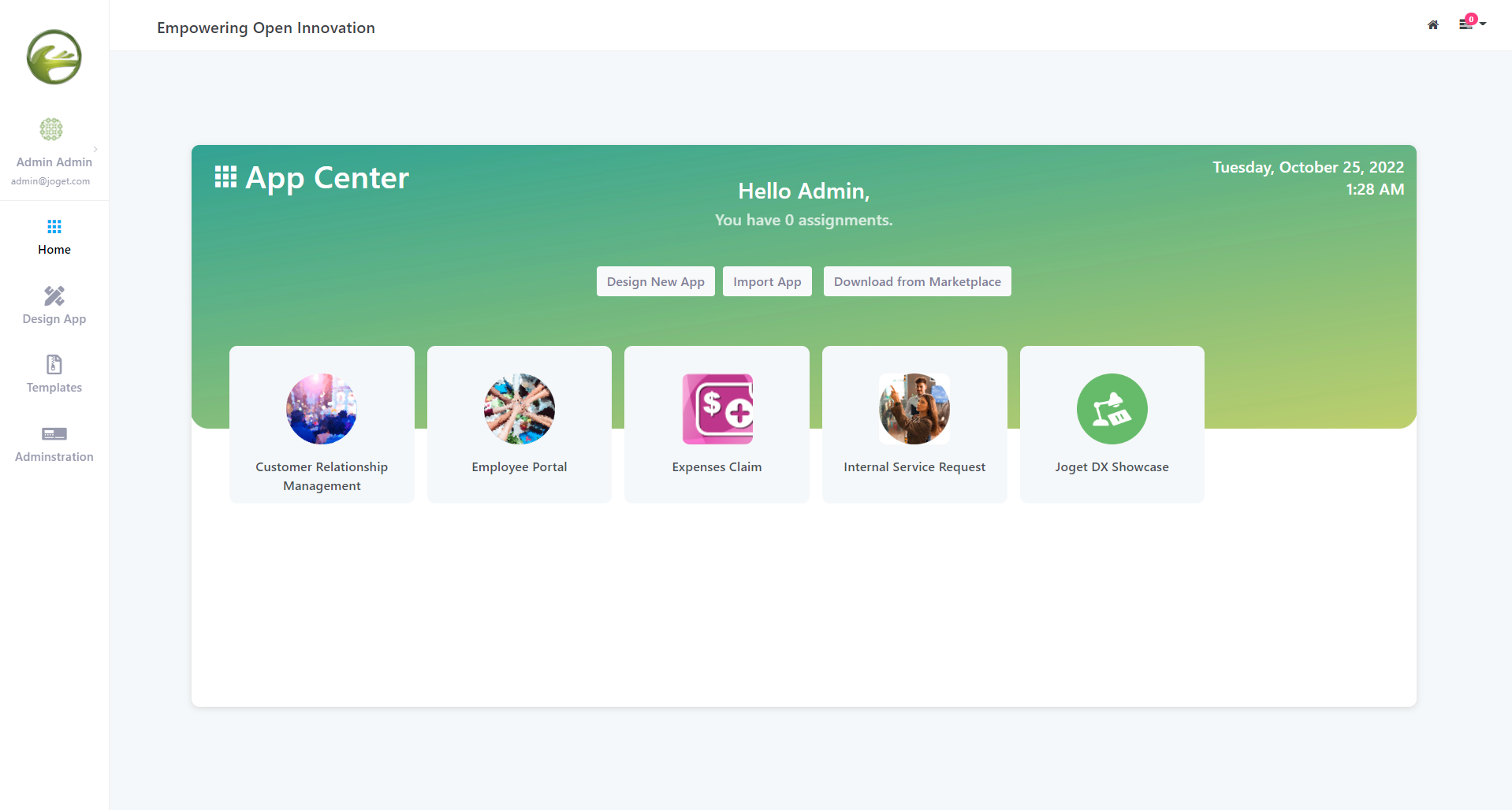Open the inbox notifications dropdown
This screenshot has width=1512, height=810.
[1472, 23]
